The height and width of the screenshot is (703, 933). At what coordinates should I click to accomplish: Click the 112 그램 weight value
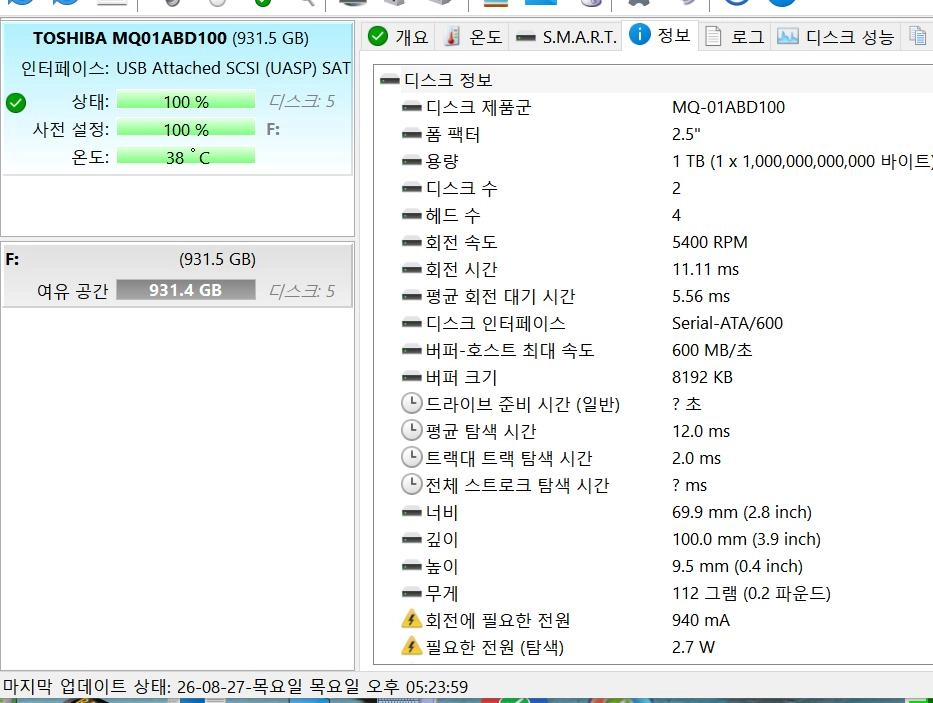click(x=751, y=593)
